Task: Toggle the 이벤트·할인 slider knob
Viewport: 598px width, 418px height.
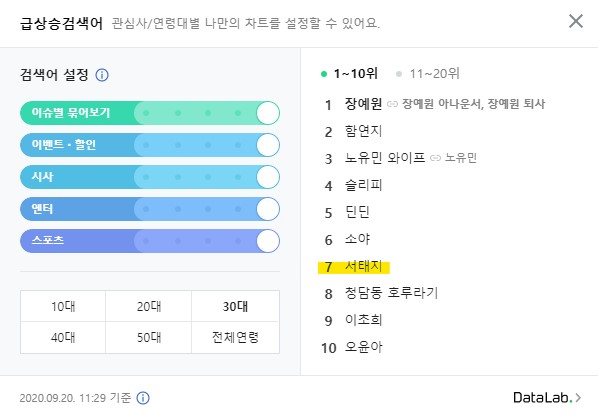Action: [x=268, y=145]
